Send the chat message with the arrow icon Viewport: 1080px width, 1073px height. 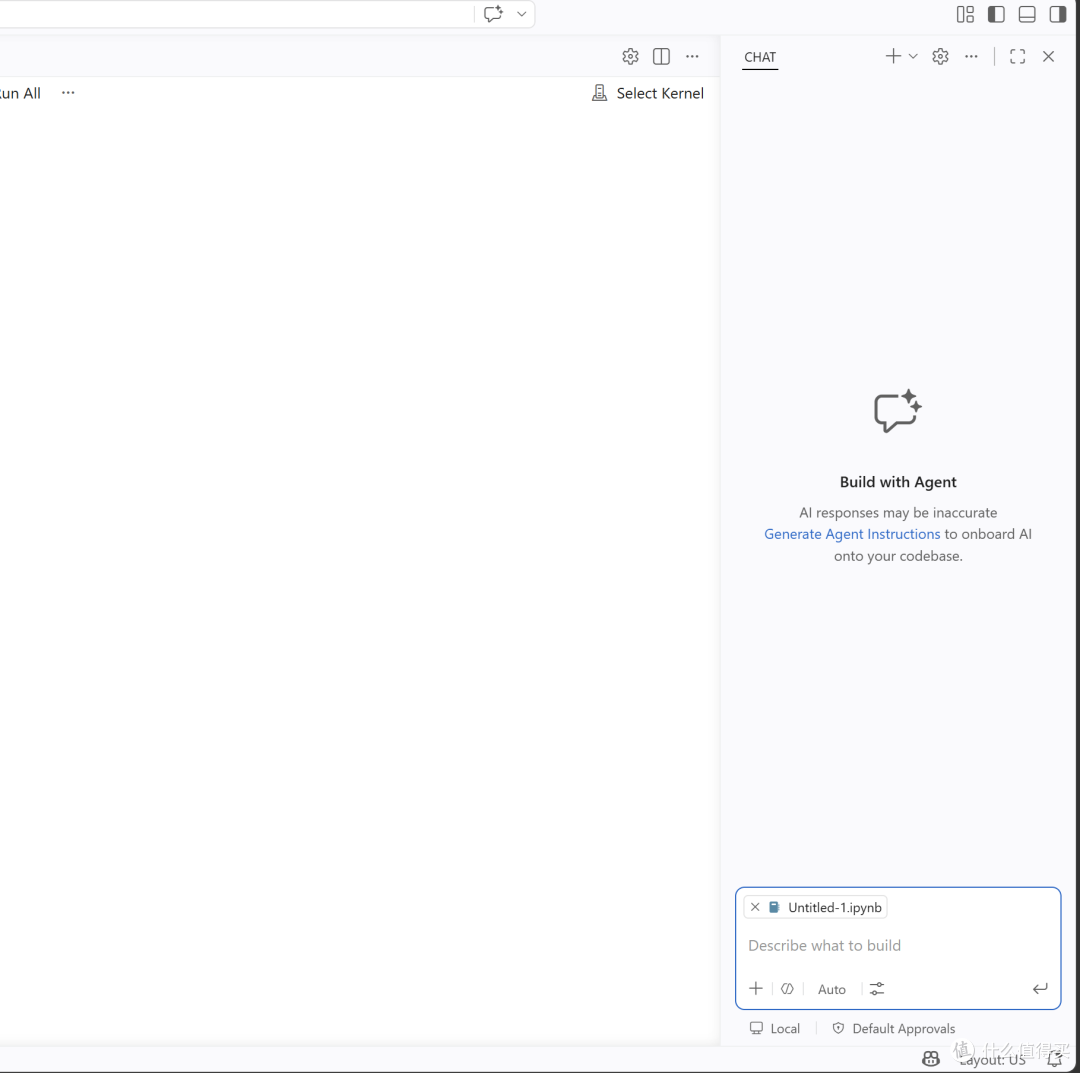pyautogui.click(x=1040, y=989)
